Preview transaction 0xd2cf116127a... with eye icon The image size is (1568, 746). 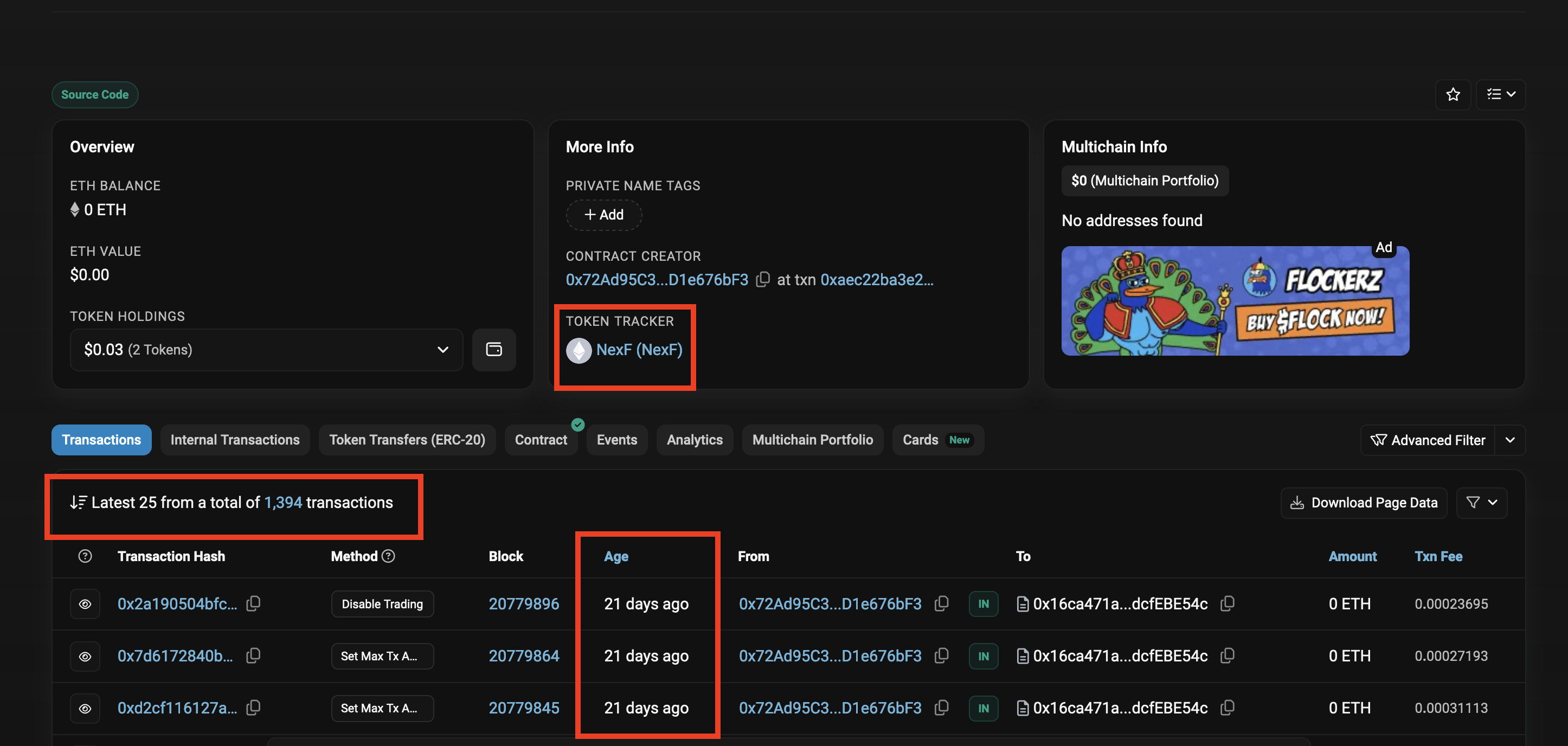[85, 708]
